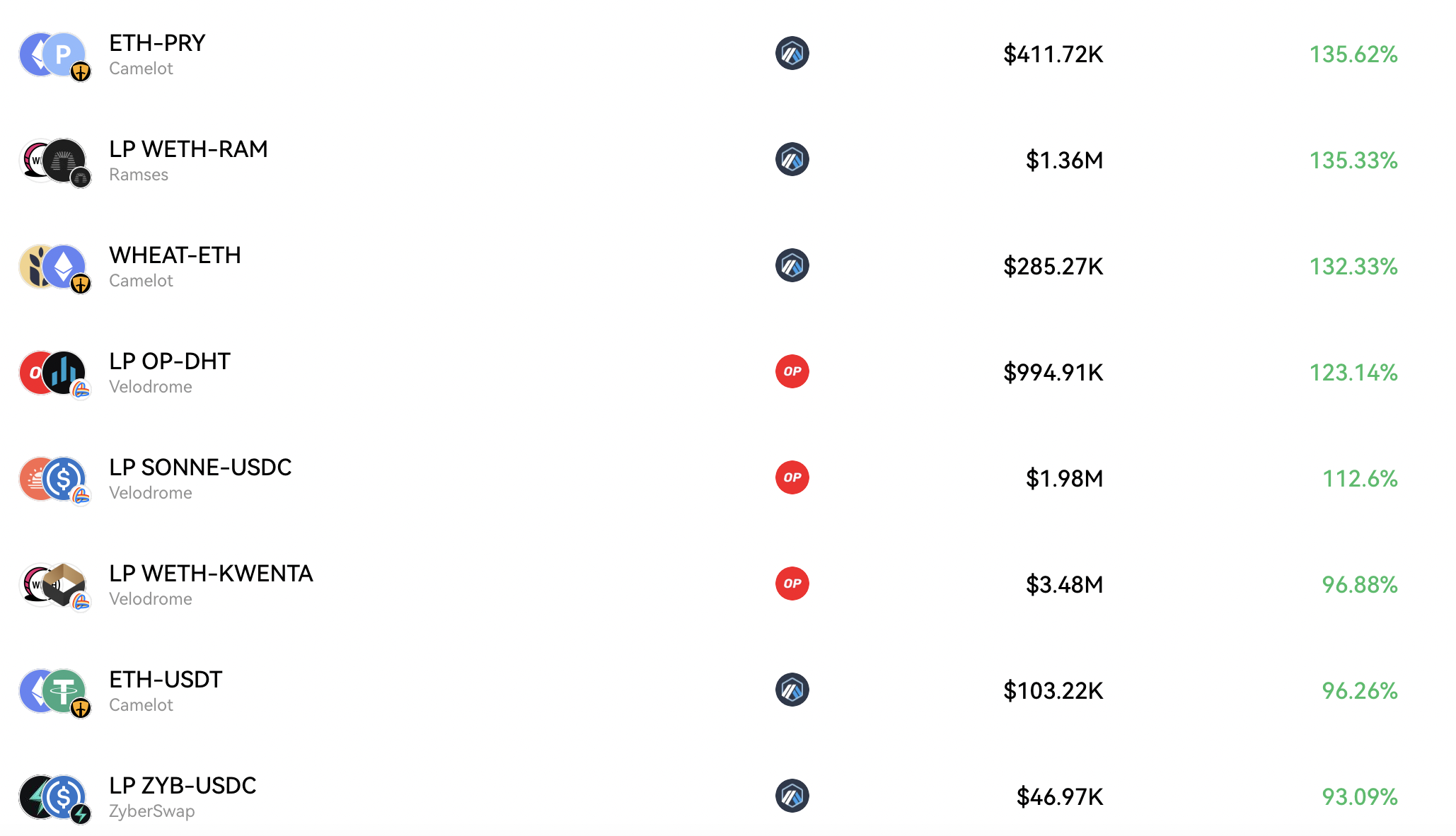Click the ETH-USDT token pair icon
This screenshot has height=836, width=1456.
pyautogui.click(x=54, y=692)
